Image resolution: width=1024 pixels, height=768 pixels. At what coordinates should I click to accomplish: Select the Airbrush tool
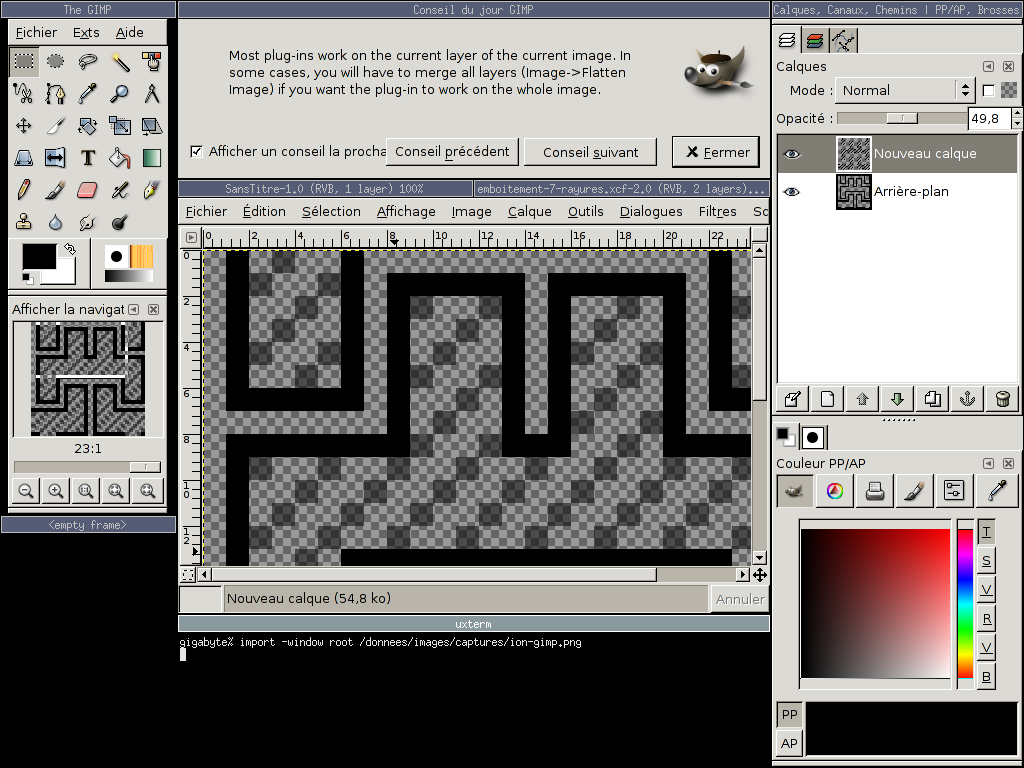click(120, 189)
